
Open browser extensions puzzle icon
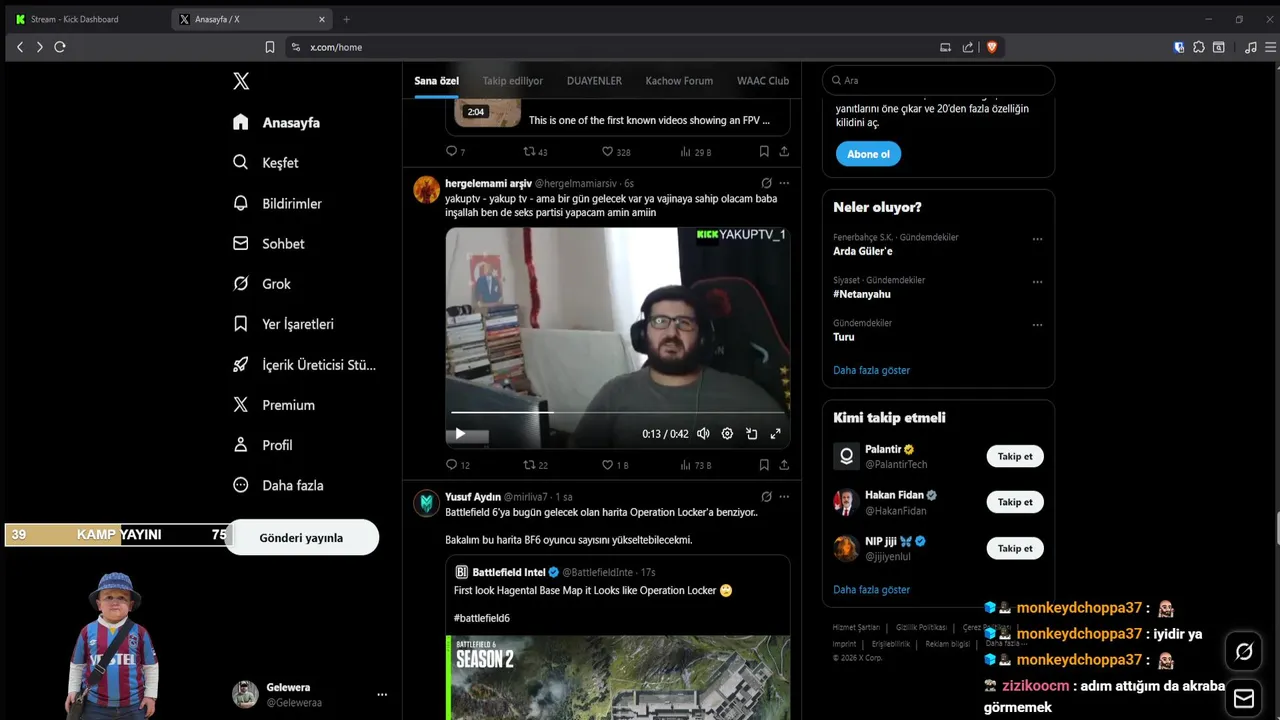point(1199,47)
